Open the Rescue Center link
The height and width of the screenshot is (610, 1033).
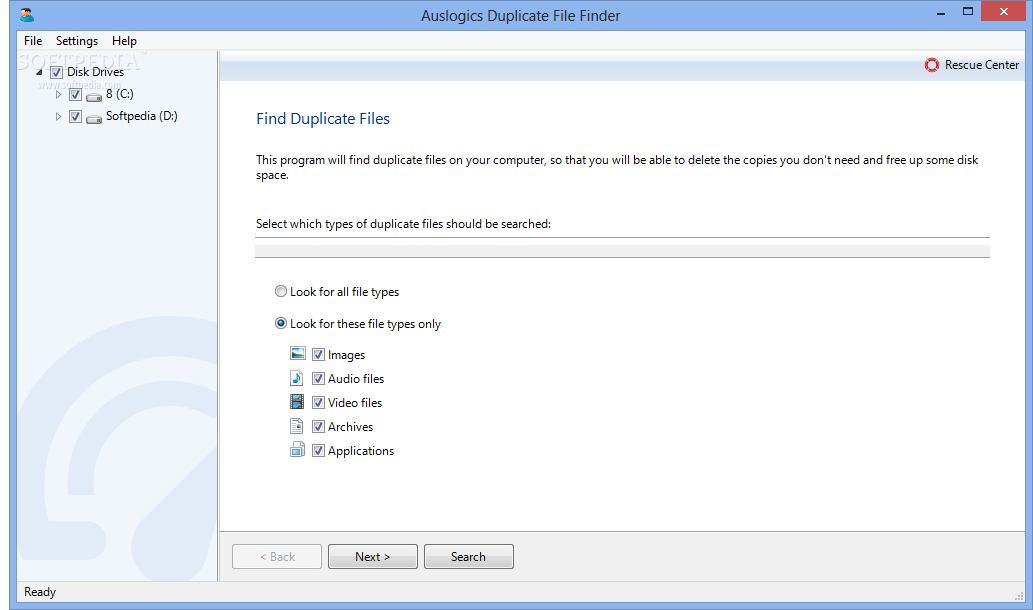click(x=982, y=65)
